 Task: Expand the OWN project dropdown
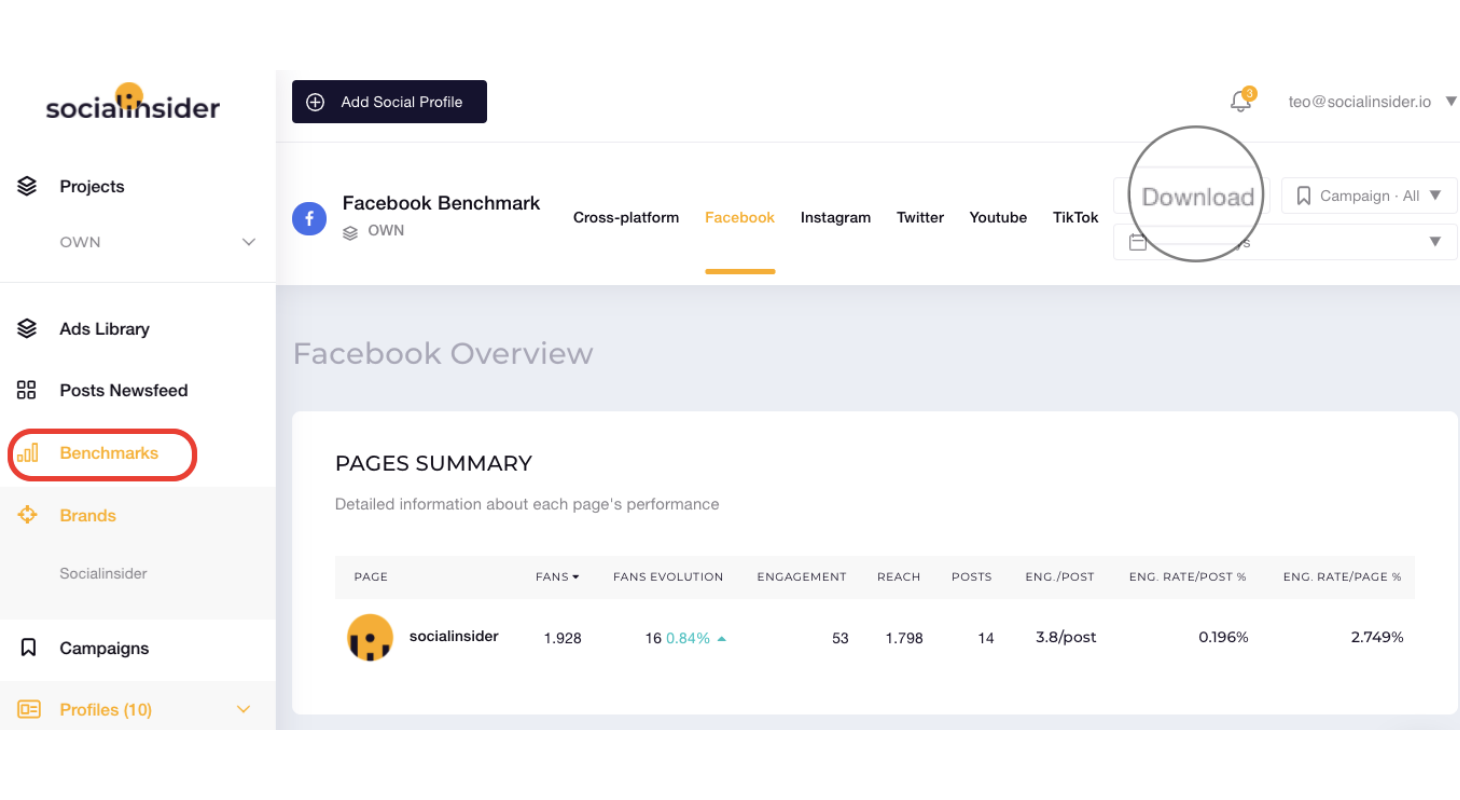tap(249, 242)
